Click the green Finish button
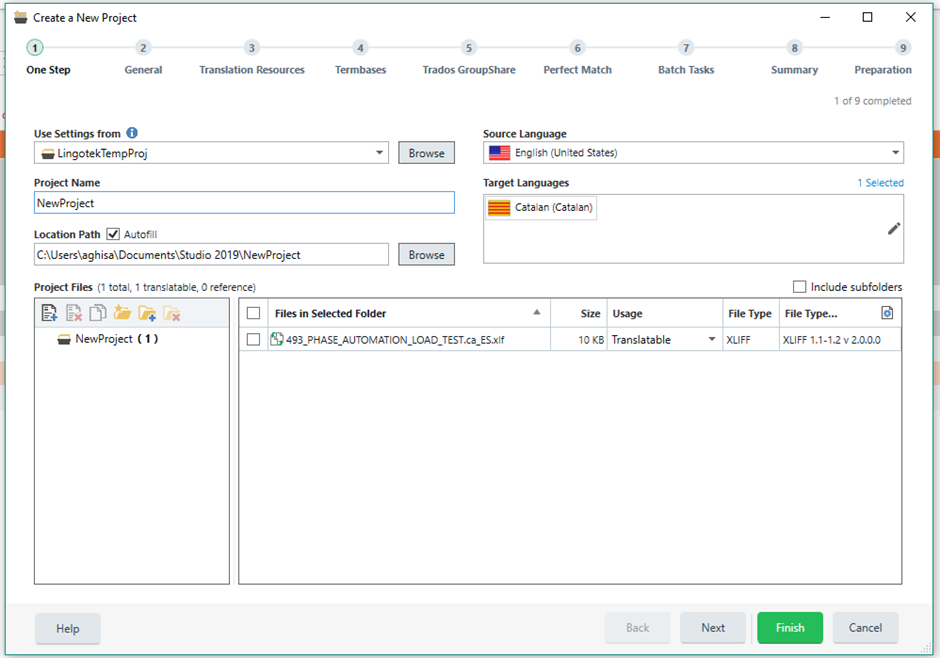The height and width of the screenshot is (658, 940). pos(790,627)
